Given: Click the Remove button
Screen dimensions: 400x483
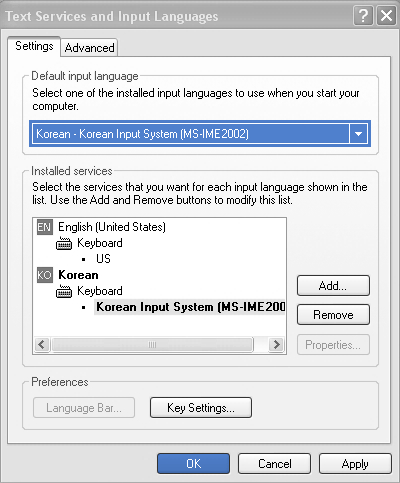Looking at the screenshot, I should click(x=333, y=315).
